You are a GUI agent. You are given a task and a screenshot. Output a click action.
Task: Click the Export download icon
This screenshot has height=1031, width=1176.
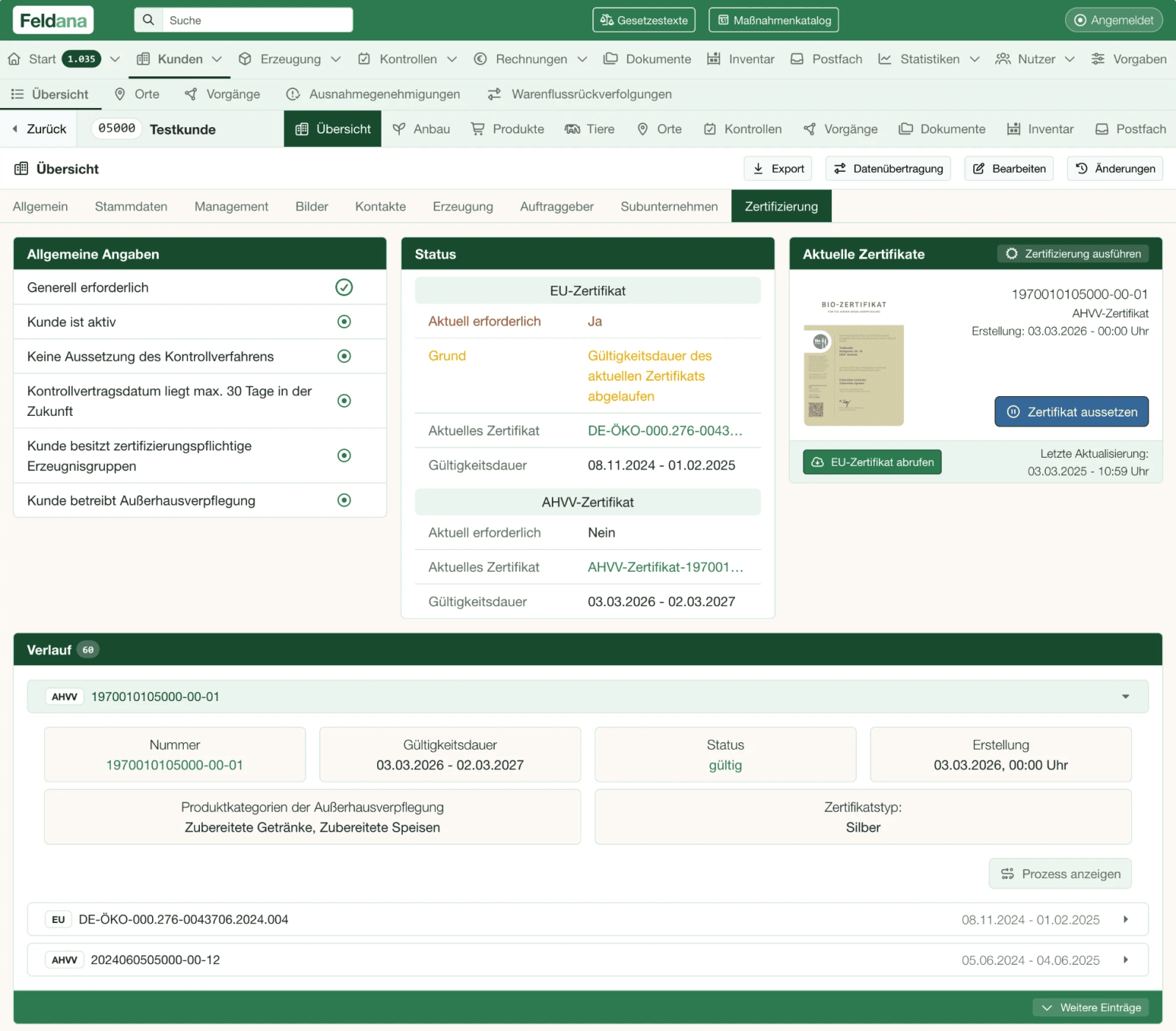759,168
